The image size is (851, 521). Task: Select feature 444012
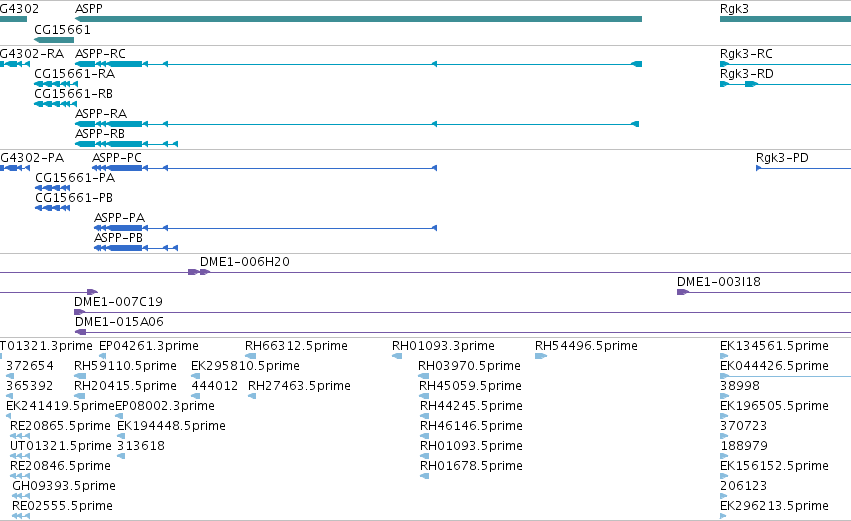point(215,386)
